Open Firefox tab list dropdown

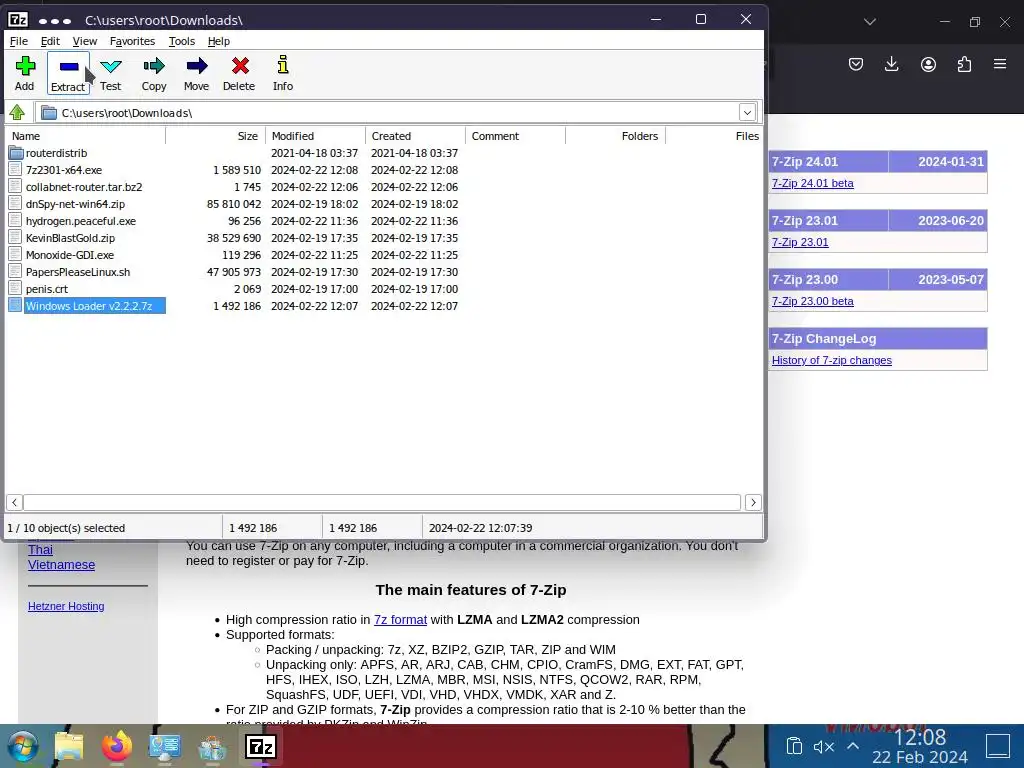click(x=869, y=22)
